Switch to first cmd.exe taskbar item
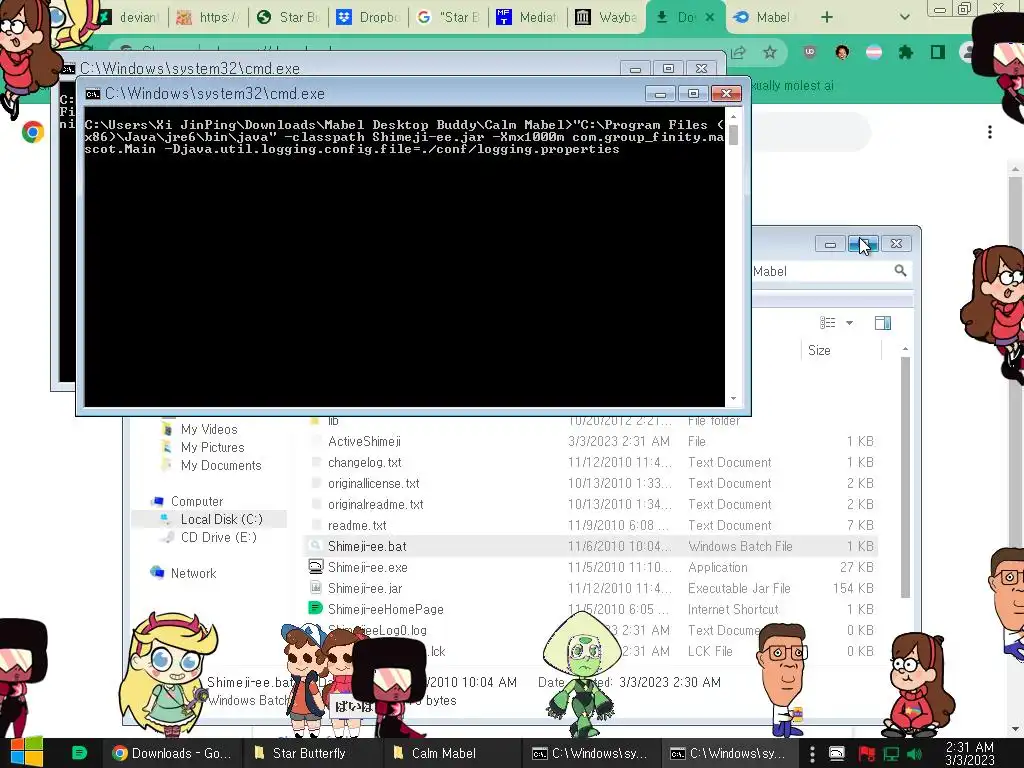The image size is (1024, 768). [x=590, y=753]
